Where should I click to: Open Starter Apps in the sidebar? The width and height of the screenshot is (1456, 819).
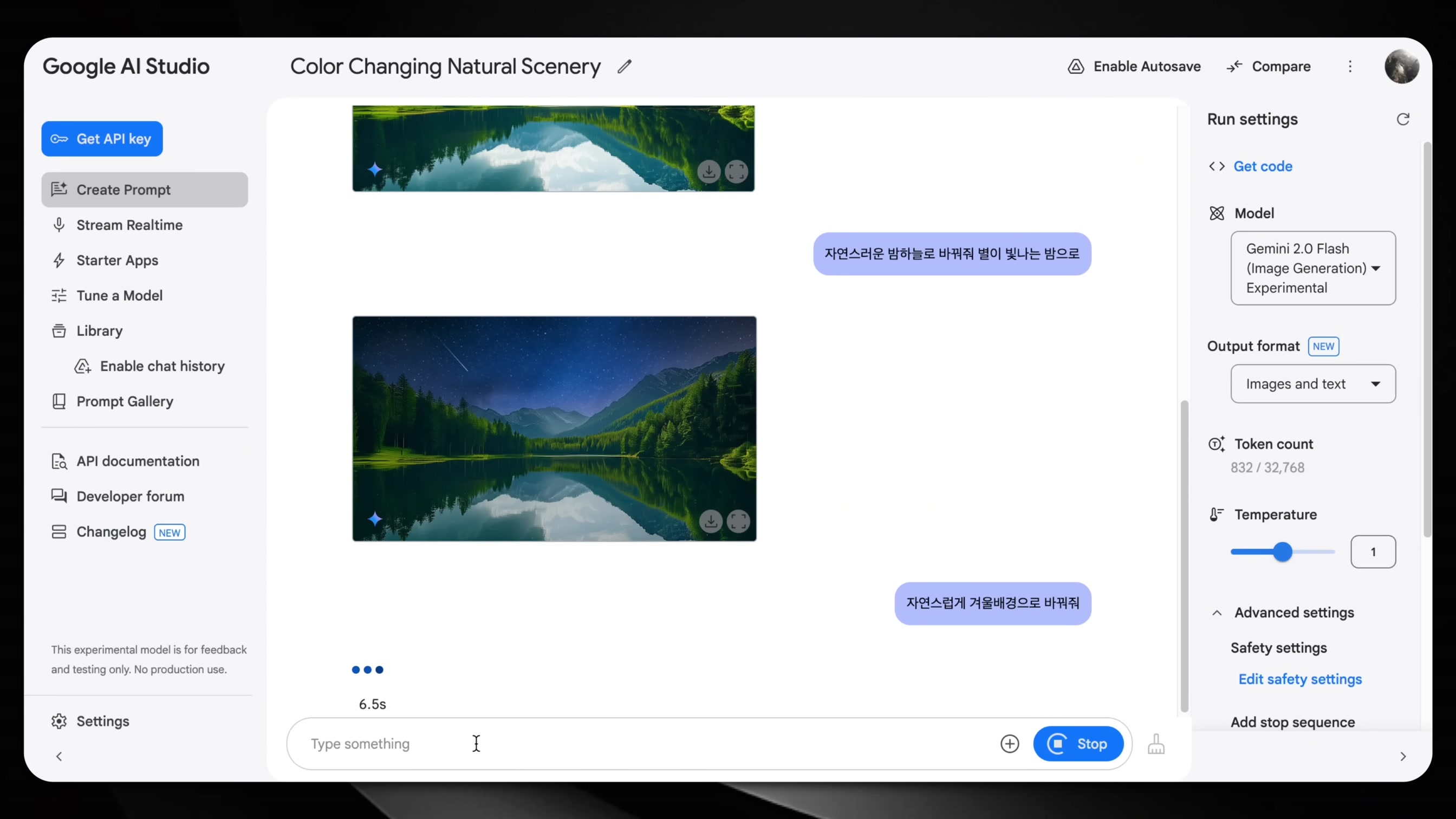click(145, 260)
